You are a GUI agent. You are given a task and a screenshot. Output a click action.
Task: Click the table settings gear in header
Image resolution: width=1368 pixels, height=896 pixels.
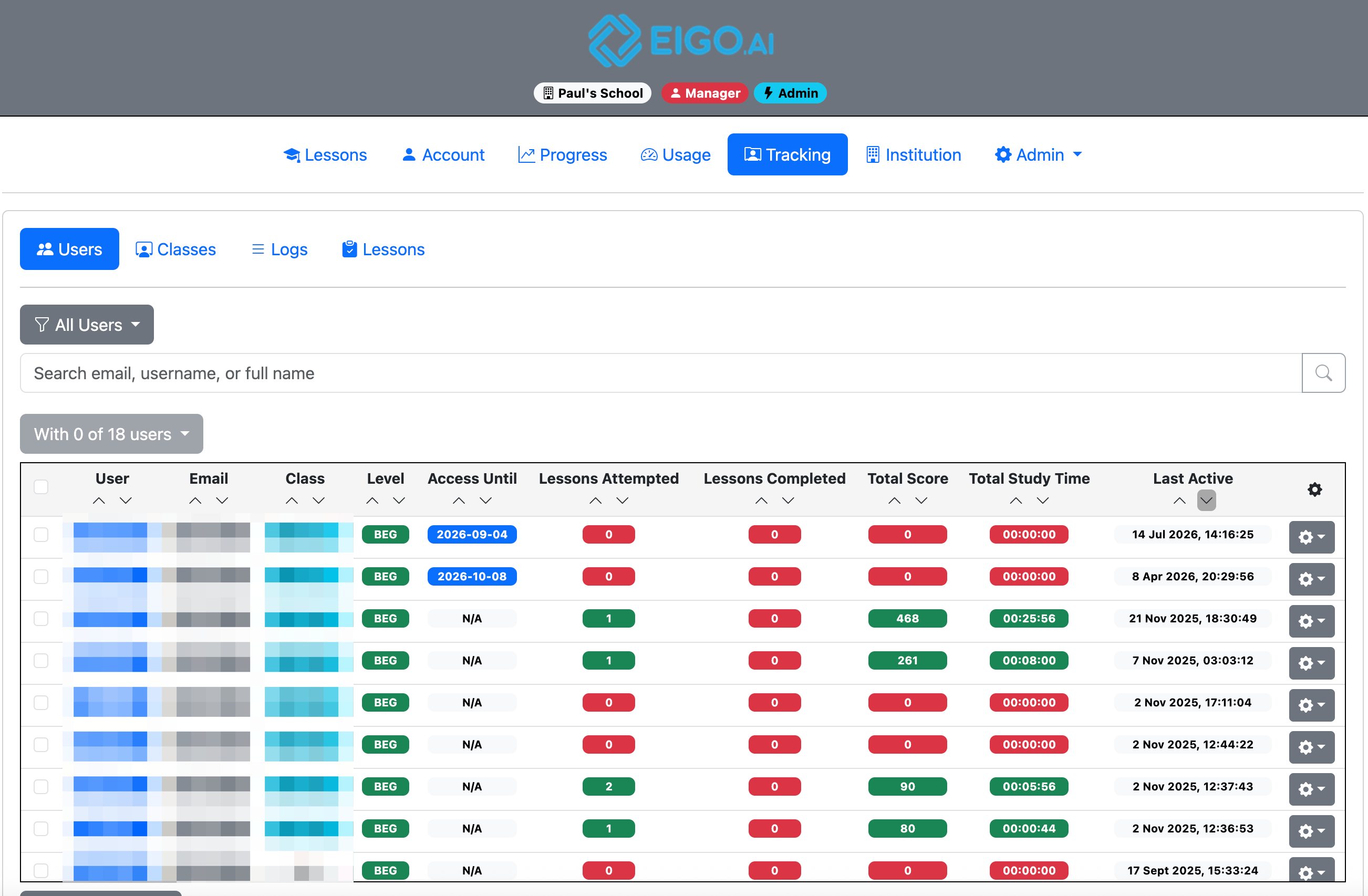(1314, 489)
